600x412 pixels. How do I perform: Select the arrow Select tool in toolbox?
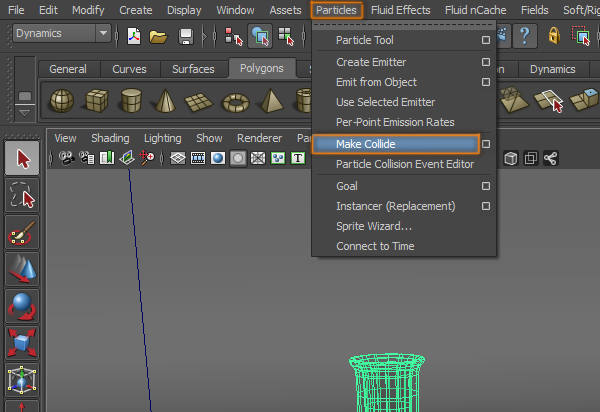(x=22, y=158)
